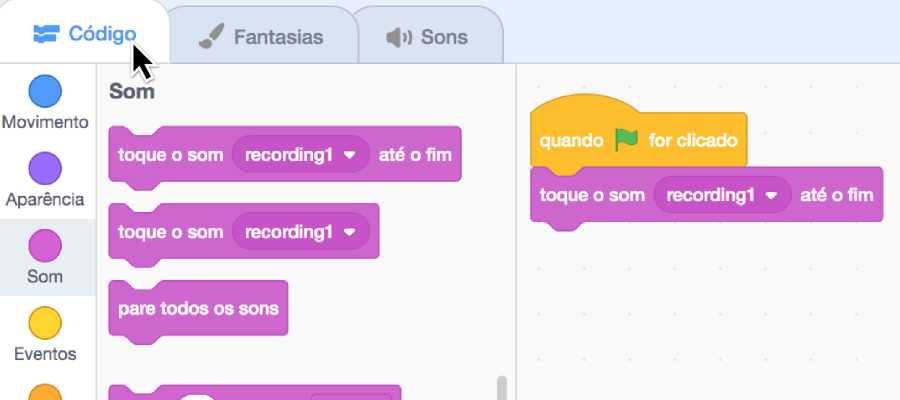The height and width of the screenshot is (400, 900).
Task: Click the speaker icon on the Sons tab
Action: [x=399, y=38]
